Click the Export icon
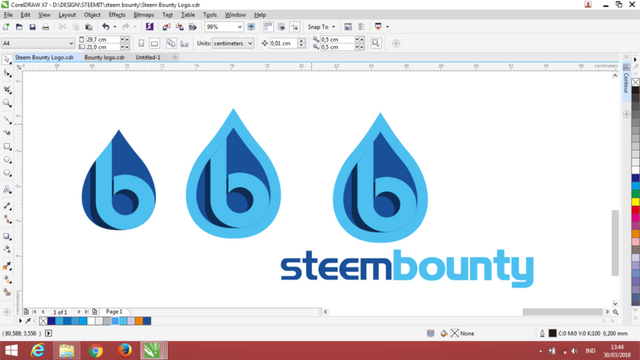Viewport: 640px width, 360px height. point(180,27)
